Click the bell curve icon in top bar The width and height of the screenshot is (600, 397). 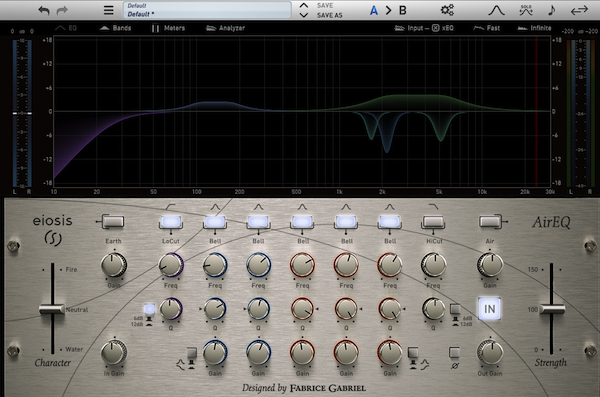point(496,10)
